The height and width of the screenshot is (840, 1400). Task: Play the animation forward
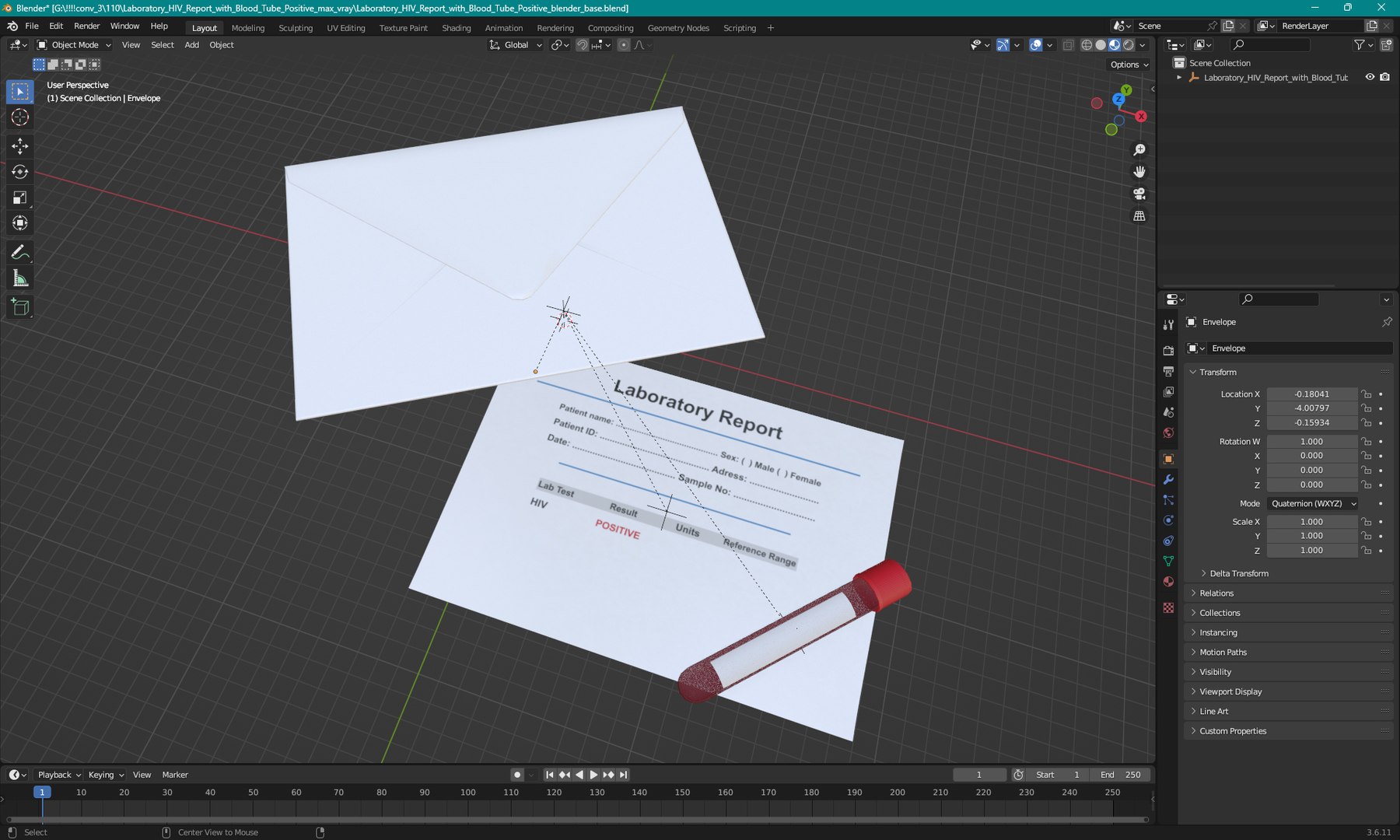(x=593, y=775)
